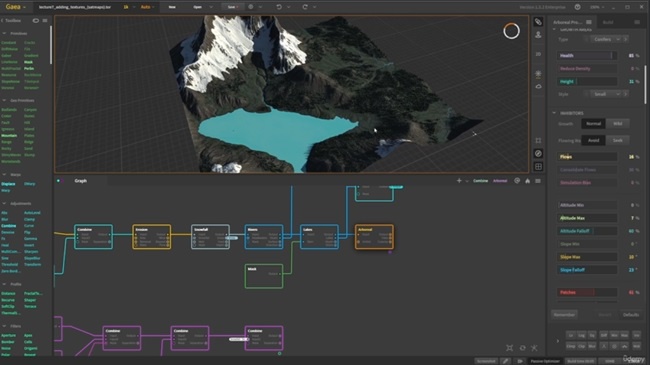Image resolution: width=650 pixels, height=365 pixels.
Task: Open the graph toolbar hamburger menu
Action: (x=538, y=181)
